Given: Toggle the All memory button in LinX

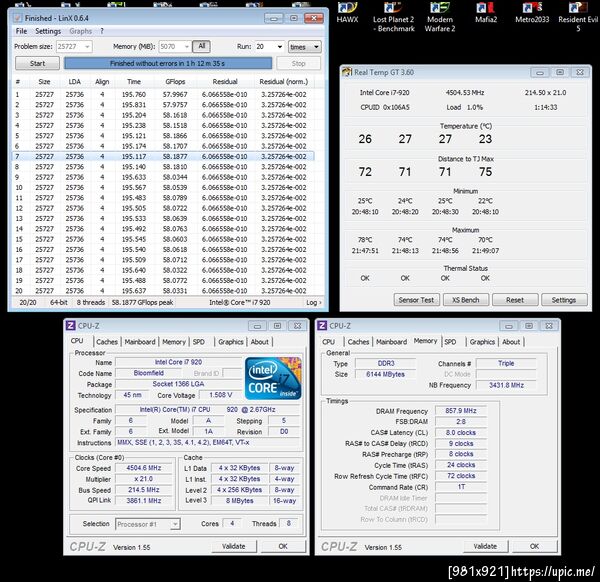Looking at the screenshot, I should (x=201, y=46).
